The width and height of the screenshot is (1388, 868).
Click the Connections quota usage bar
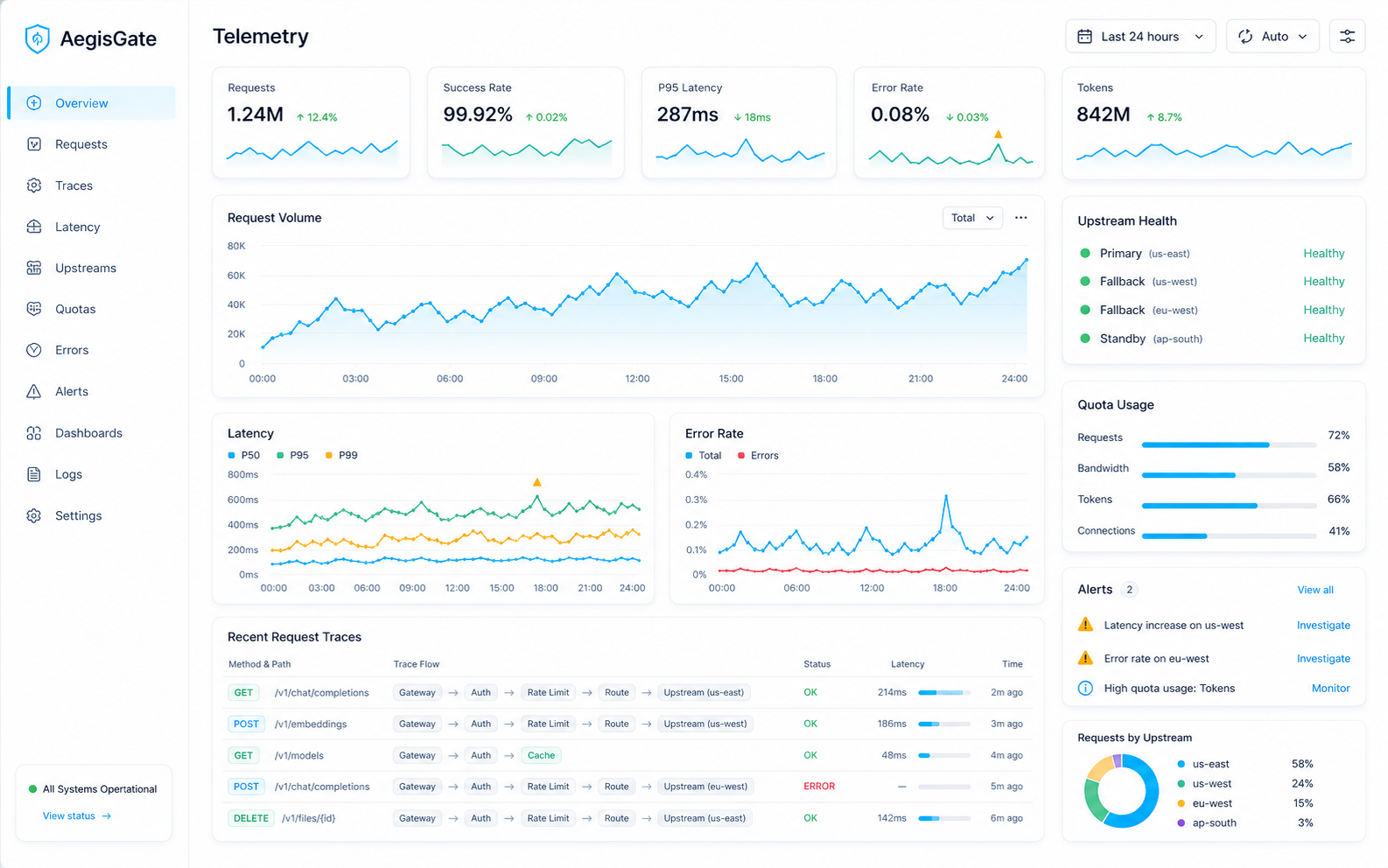(x=1229, y=535)
